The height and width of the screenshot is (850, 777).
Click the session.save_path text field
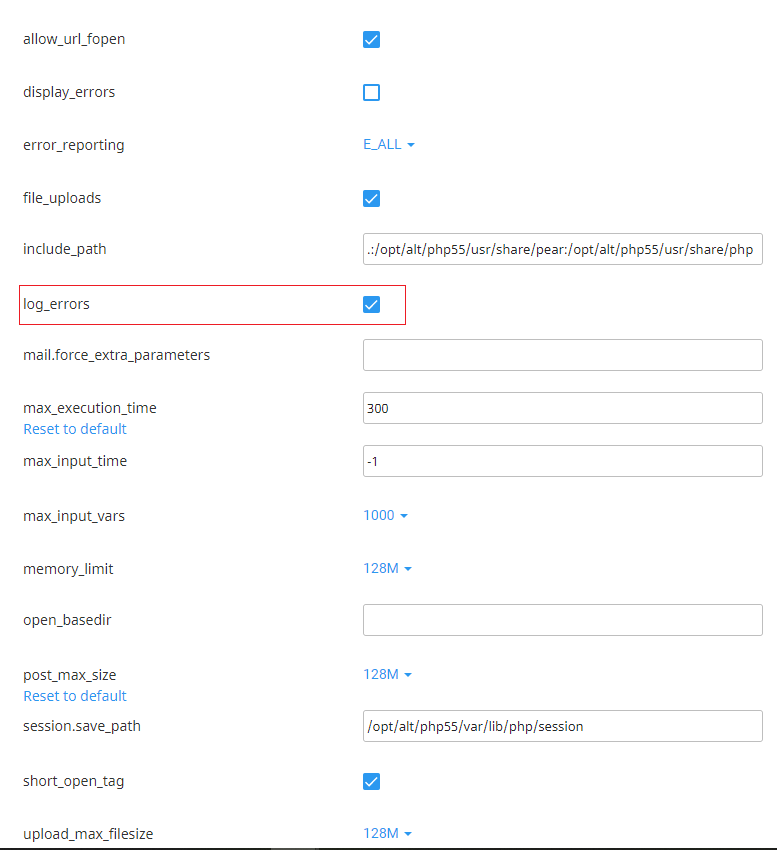pyautogui.click(x=563, y=726)
